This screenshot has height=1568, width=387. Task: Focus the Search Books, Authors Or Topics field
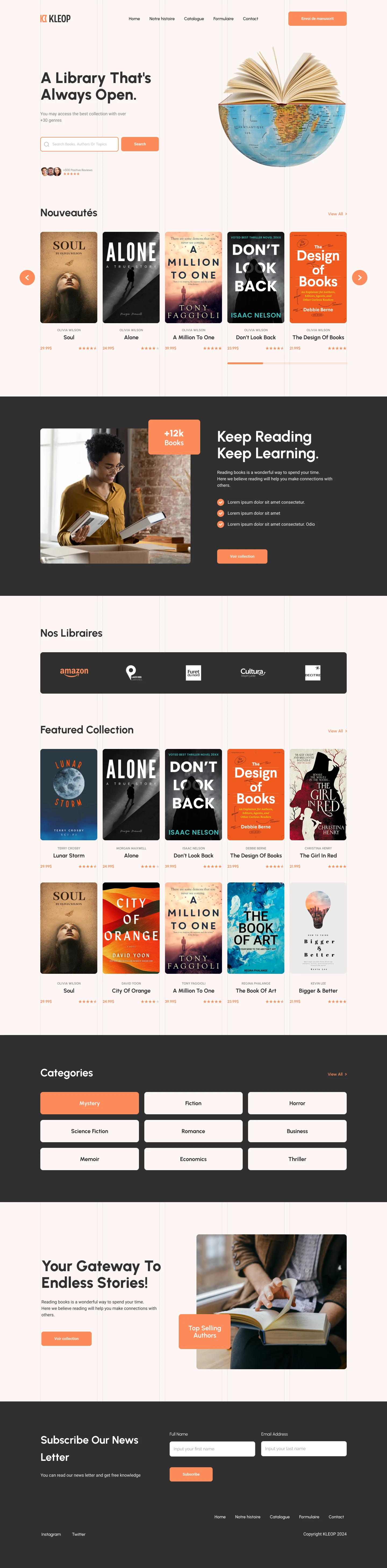pyautogui.click(x=79, y=144)
